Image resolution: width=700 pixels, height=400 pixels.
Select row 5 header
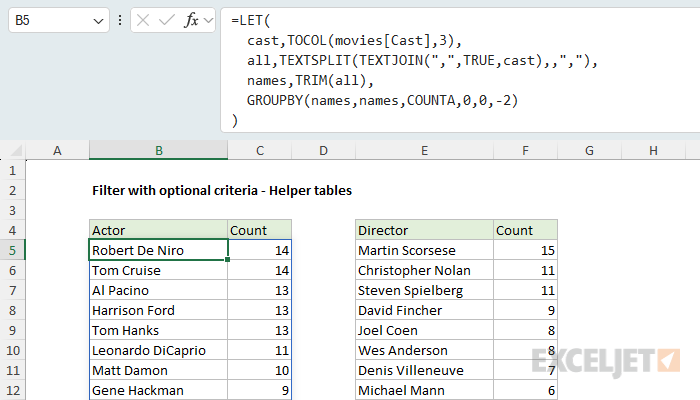[12, 250]
